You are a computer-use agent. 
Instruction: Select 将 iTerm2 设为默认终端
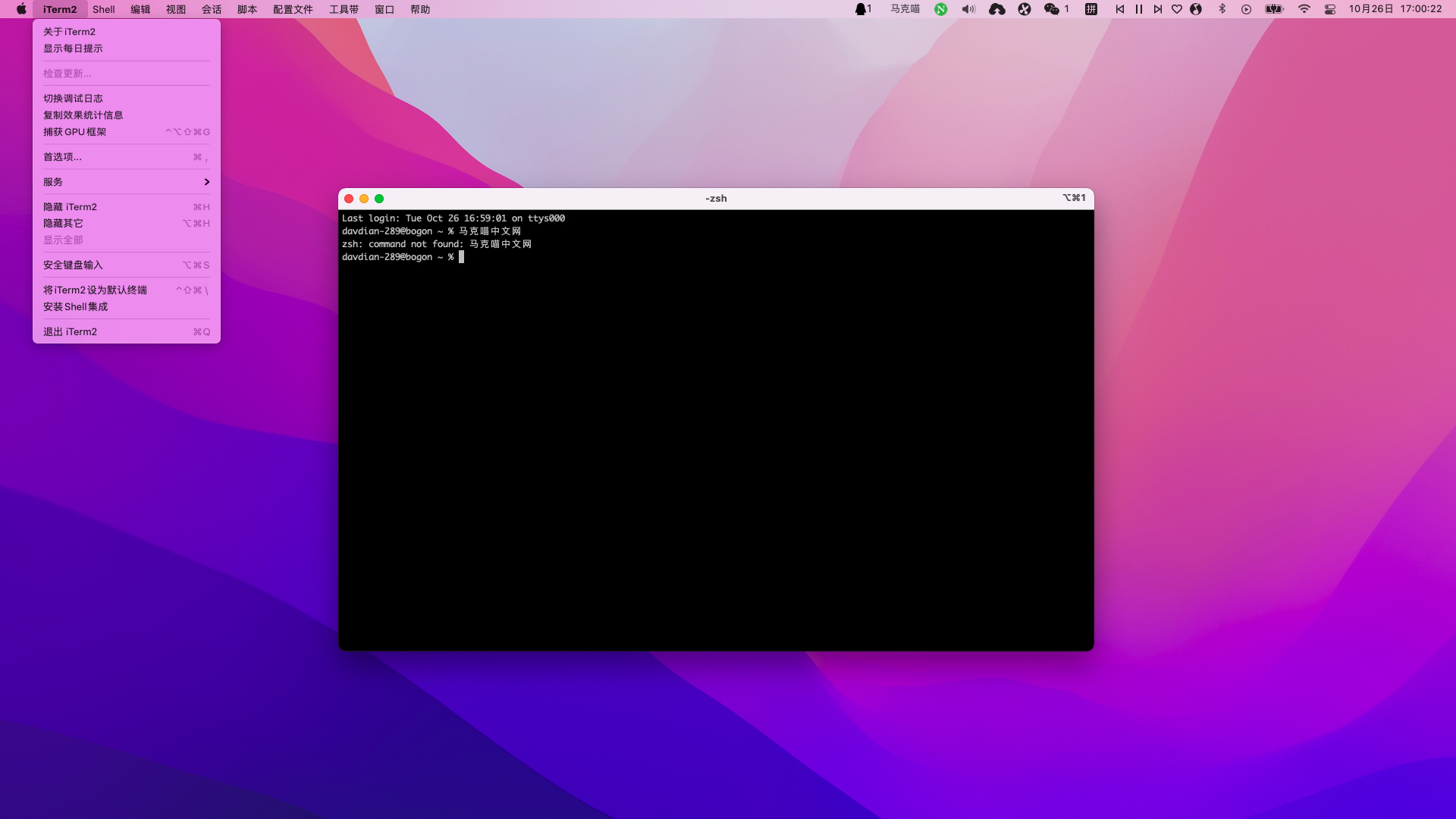[x=127, y=290]
